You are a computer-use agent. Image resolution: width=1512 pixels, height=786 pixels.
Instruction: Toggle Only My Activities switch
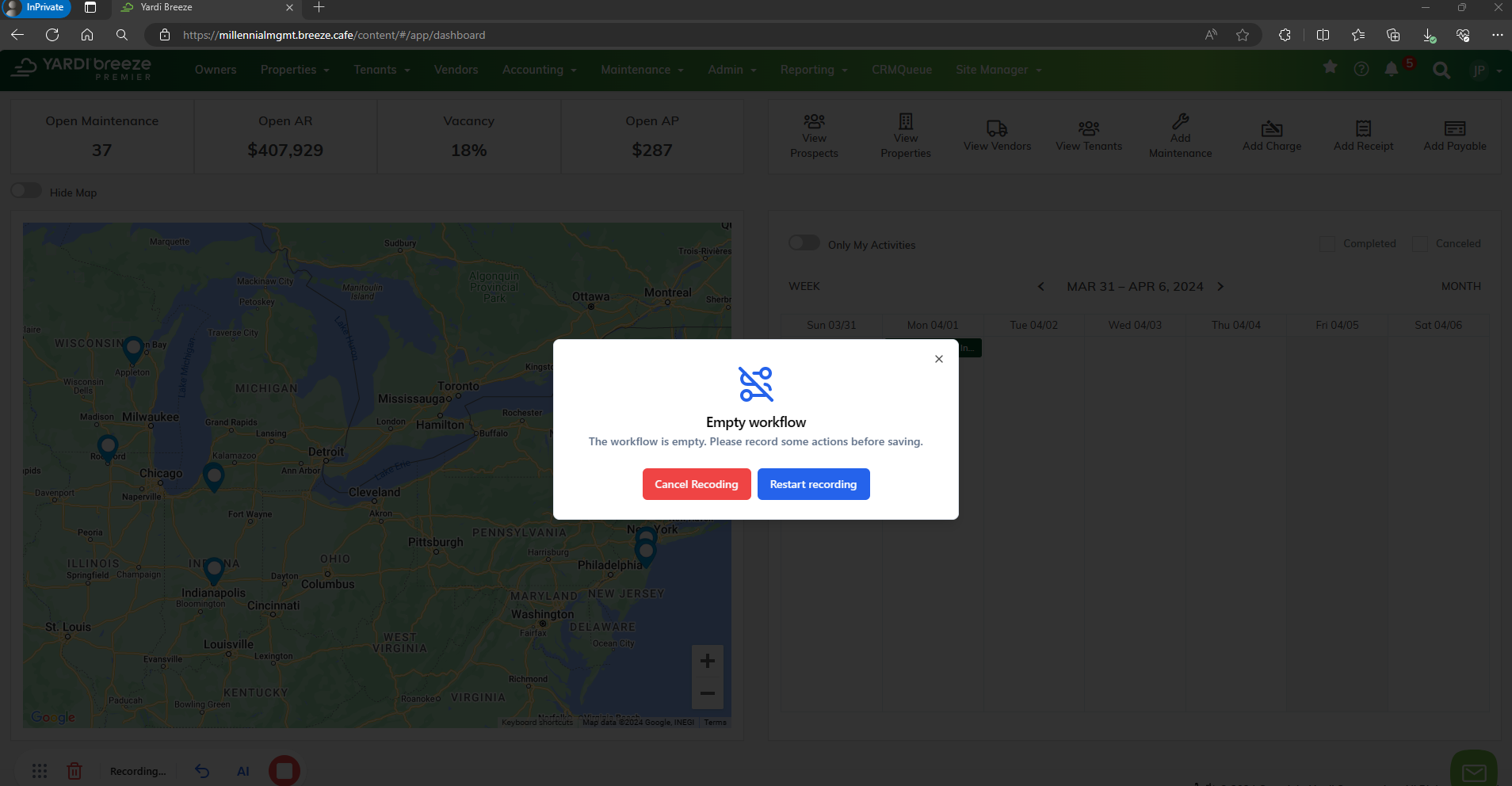[804, 243]
